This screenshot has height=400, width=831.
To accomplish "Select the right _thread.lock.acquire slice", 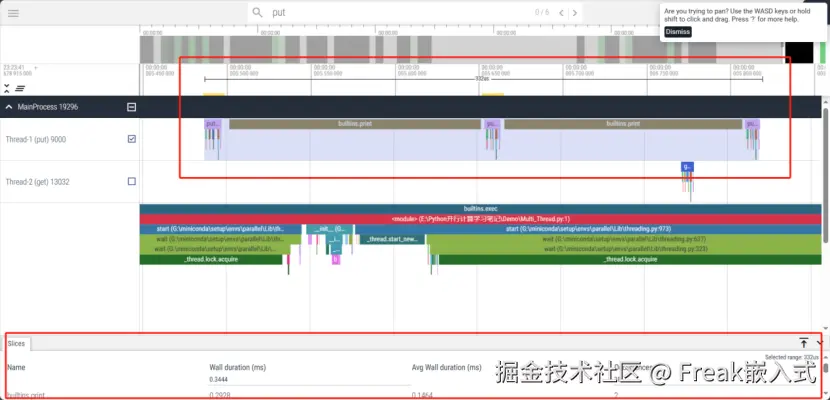I will click(630, 260).
